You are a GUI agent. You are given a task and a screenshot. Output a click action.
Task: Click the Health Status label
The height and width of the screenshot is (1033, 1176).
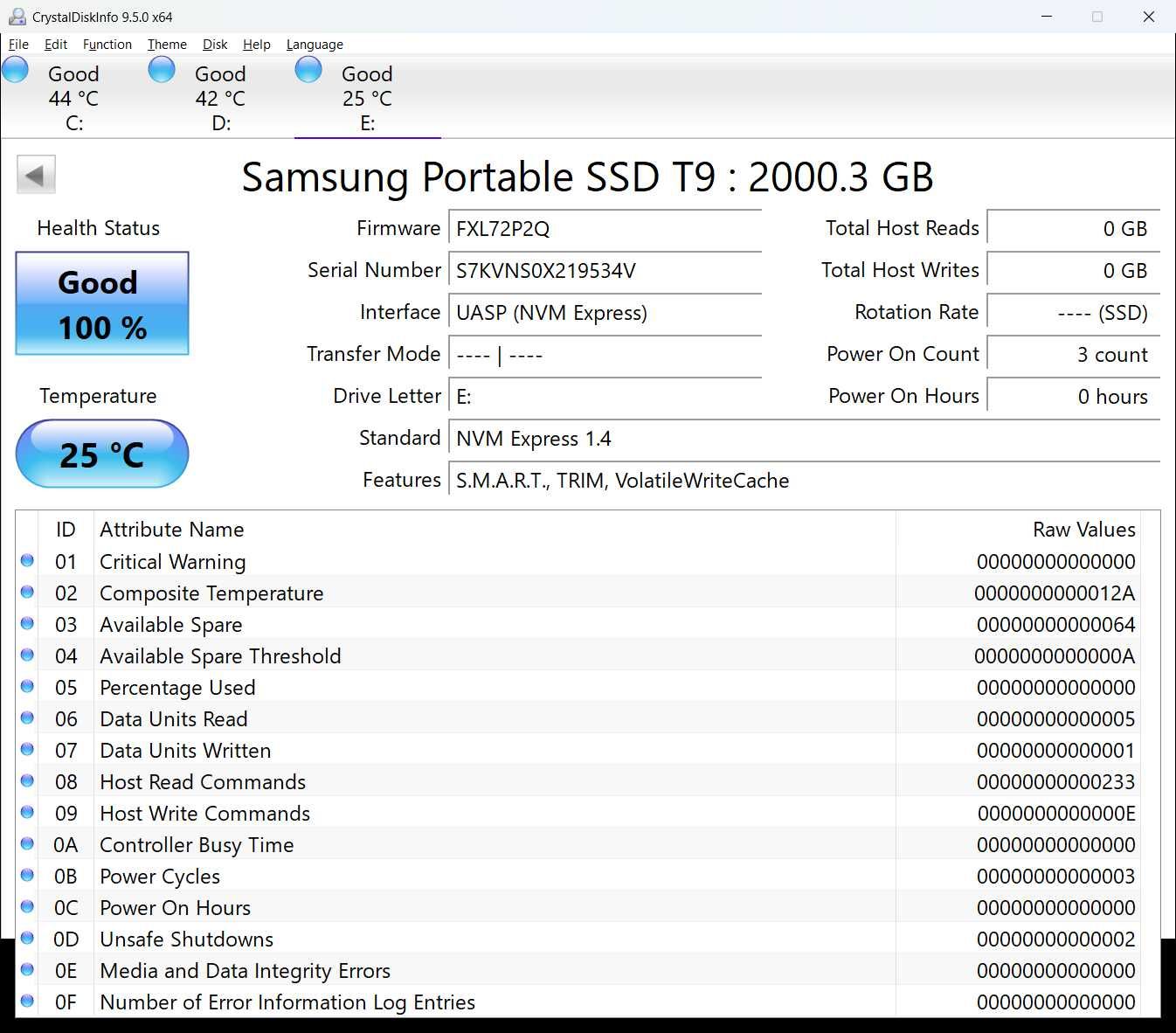98,228
